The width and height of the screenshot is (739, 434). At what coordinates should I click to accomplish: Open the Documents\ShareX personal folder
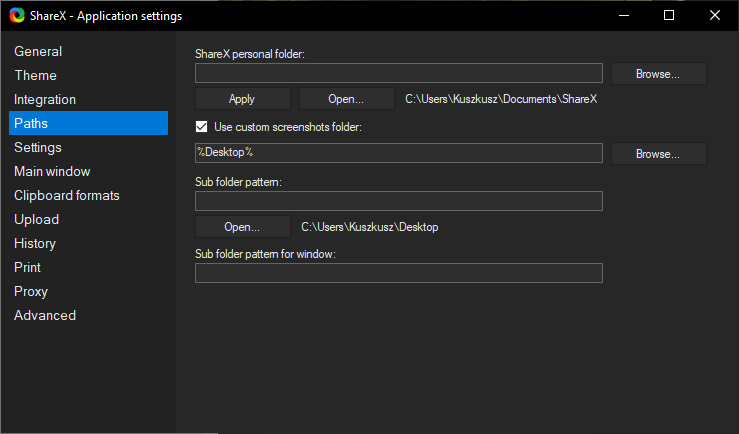point(346,99)
